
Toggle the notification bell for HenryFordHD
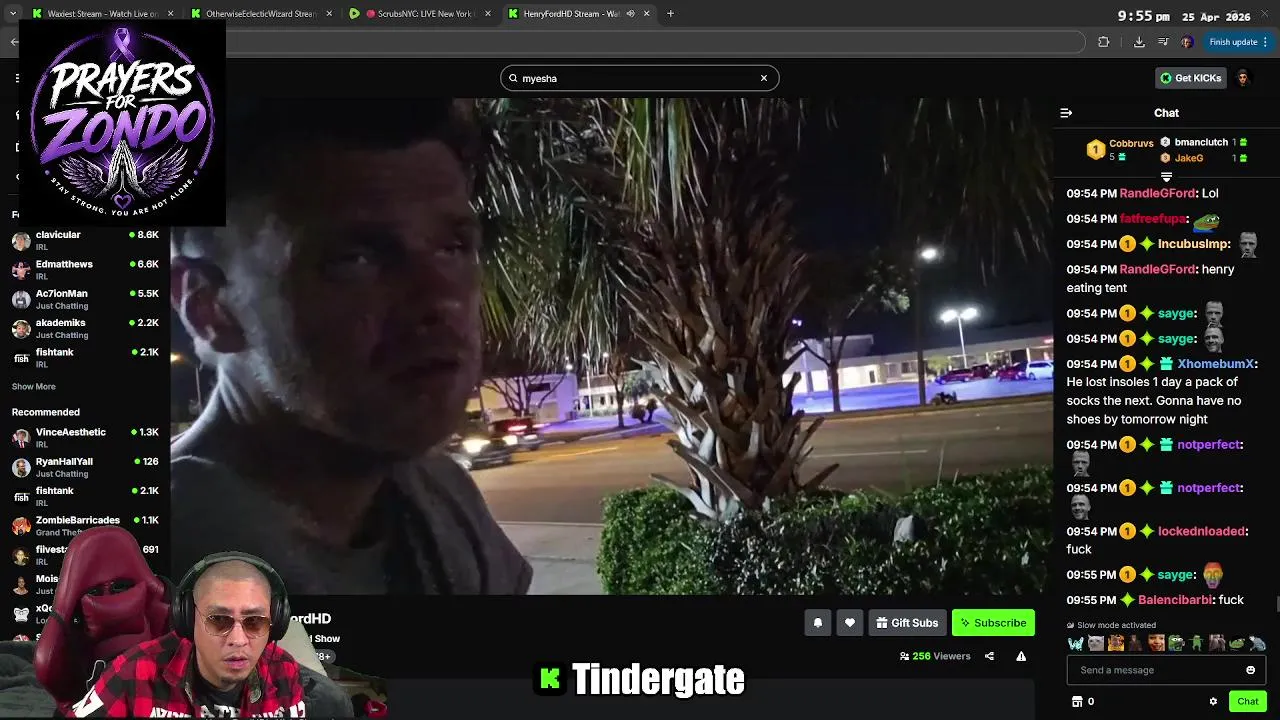[x=817, y=623]
